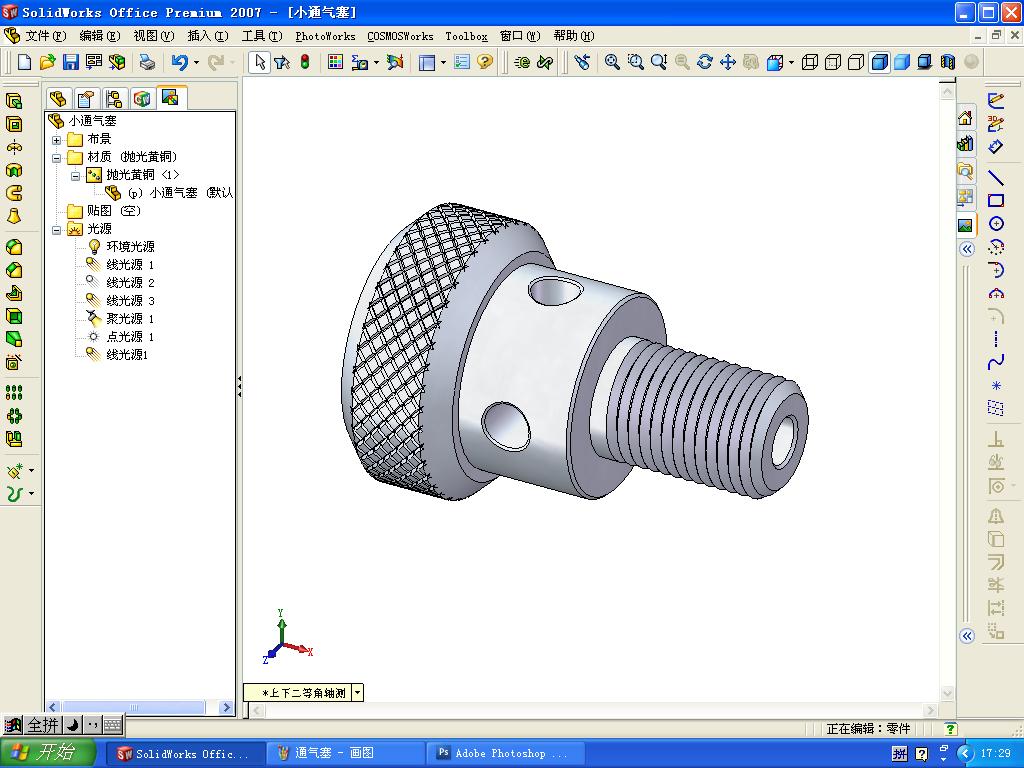1024x768 pixels.
Task: Select the Pan view tool
Action: click(x=728, y=62)
